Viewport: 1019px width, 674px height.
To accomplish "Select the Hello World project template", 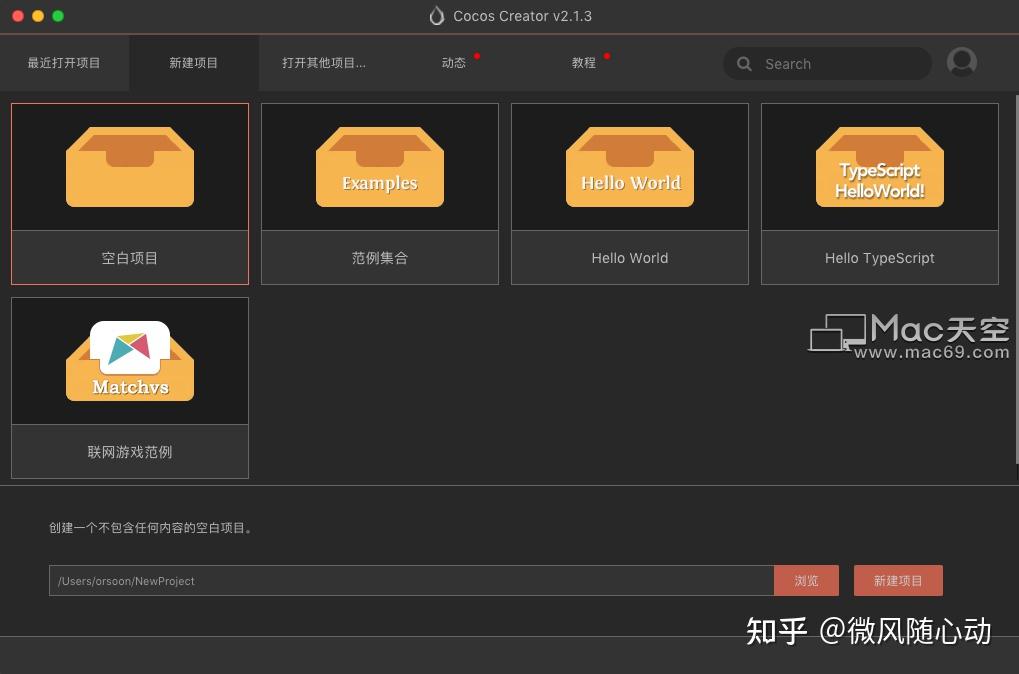I will [629, 167].
